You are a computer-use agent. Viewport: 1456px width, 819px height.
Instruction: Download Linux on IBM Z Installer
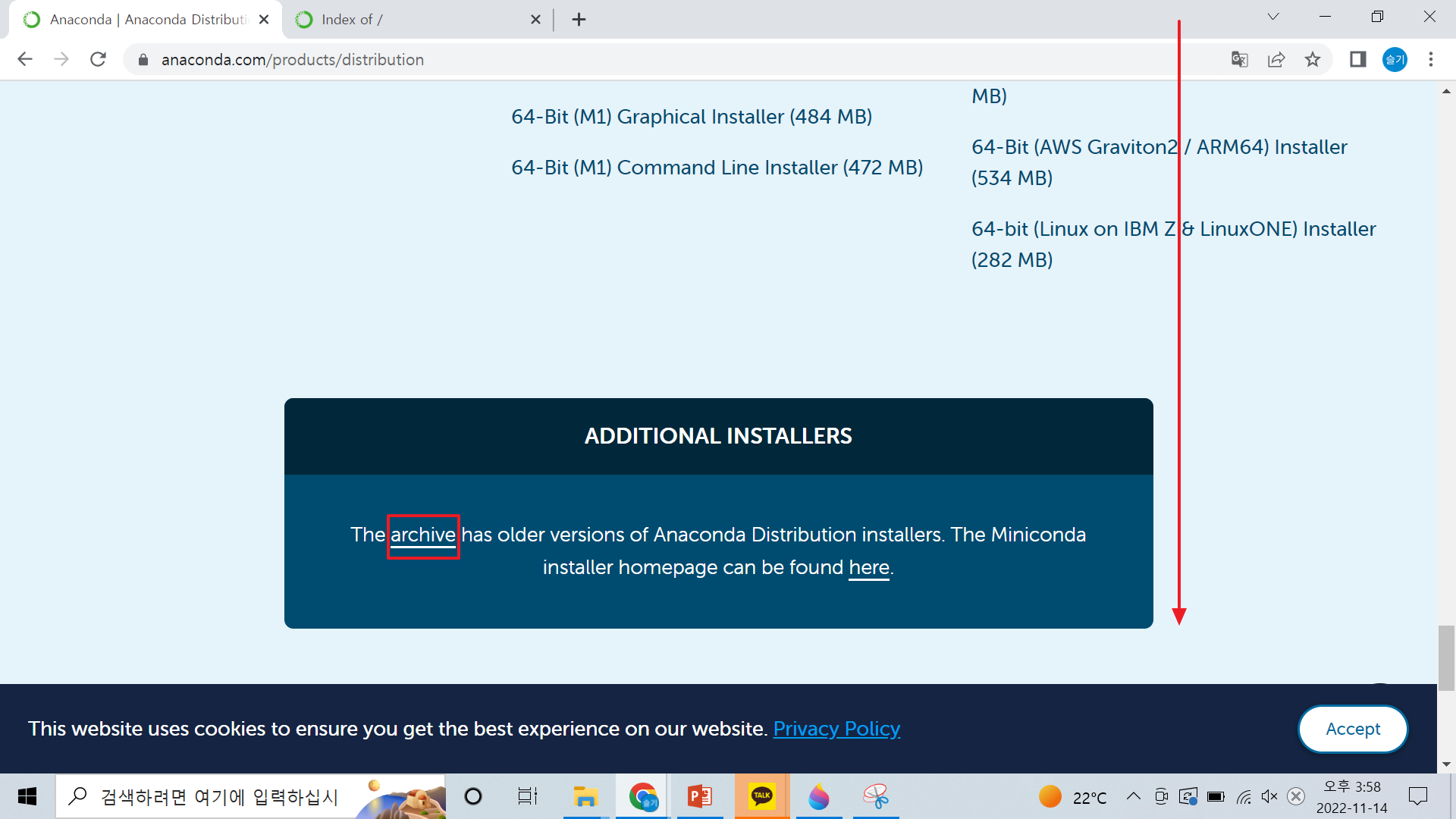[x=1174, y=244]
